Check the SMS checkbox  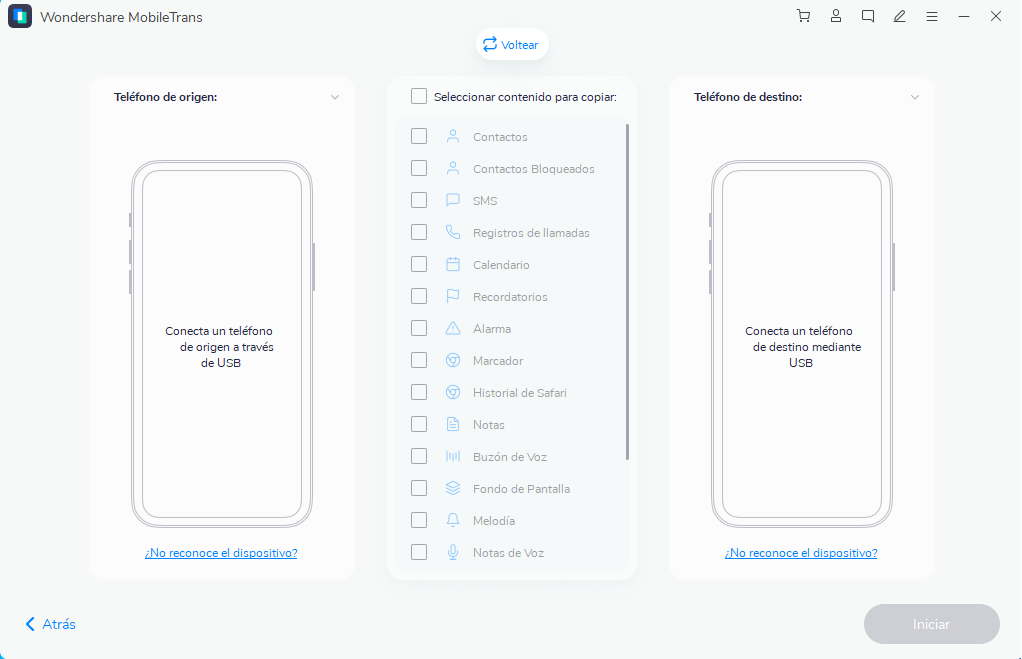(419, 201)
